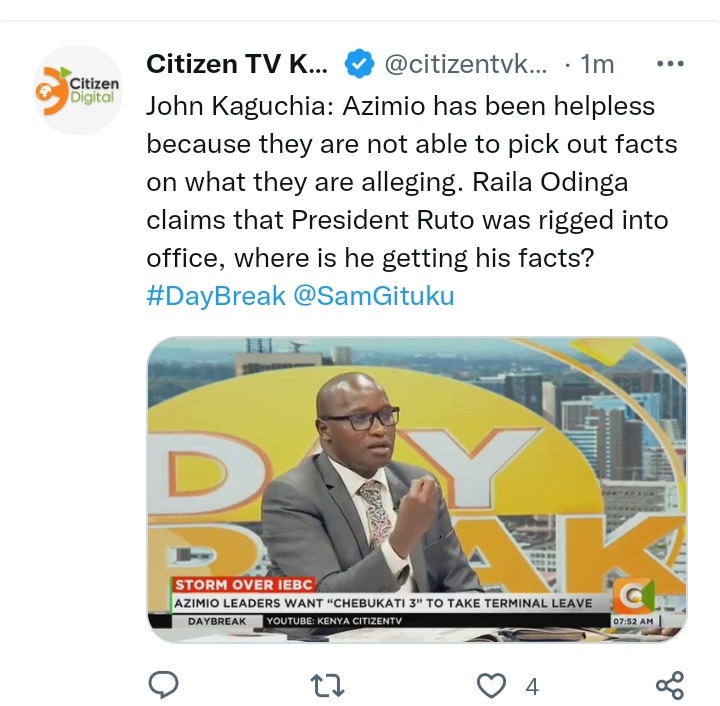Click the tweet text about Azimio
This screenshot has width=720, height=706.
click(x=412, y=182)
